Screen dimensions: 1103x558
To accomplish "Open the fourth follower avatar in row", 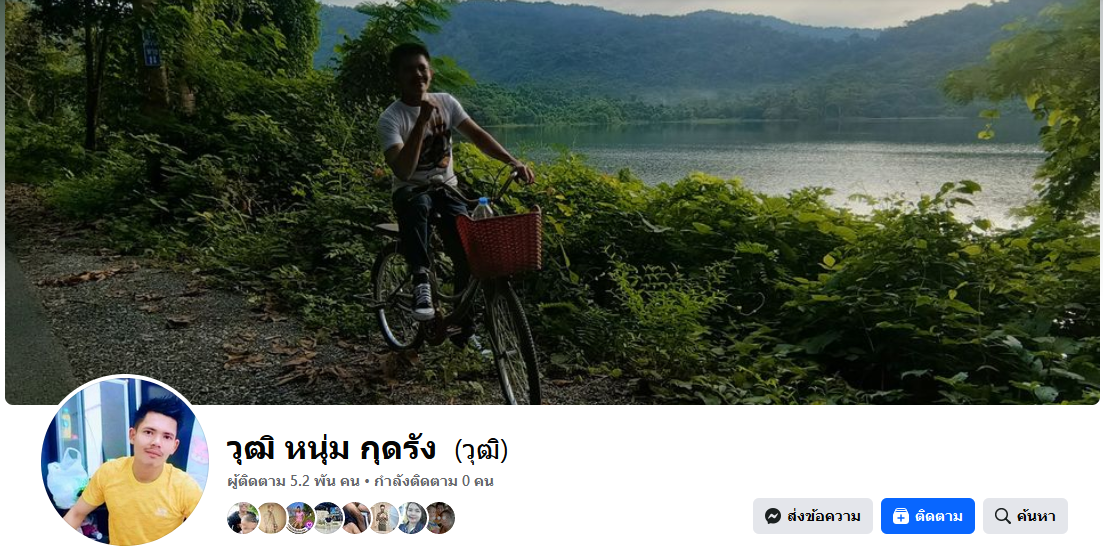I will 327,518.
